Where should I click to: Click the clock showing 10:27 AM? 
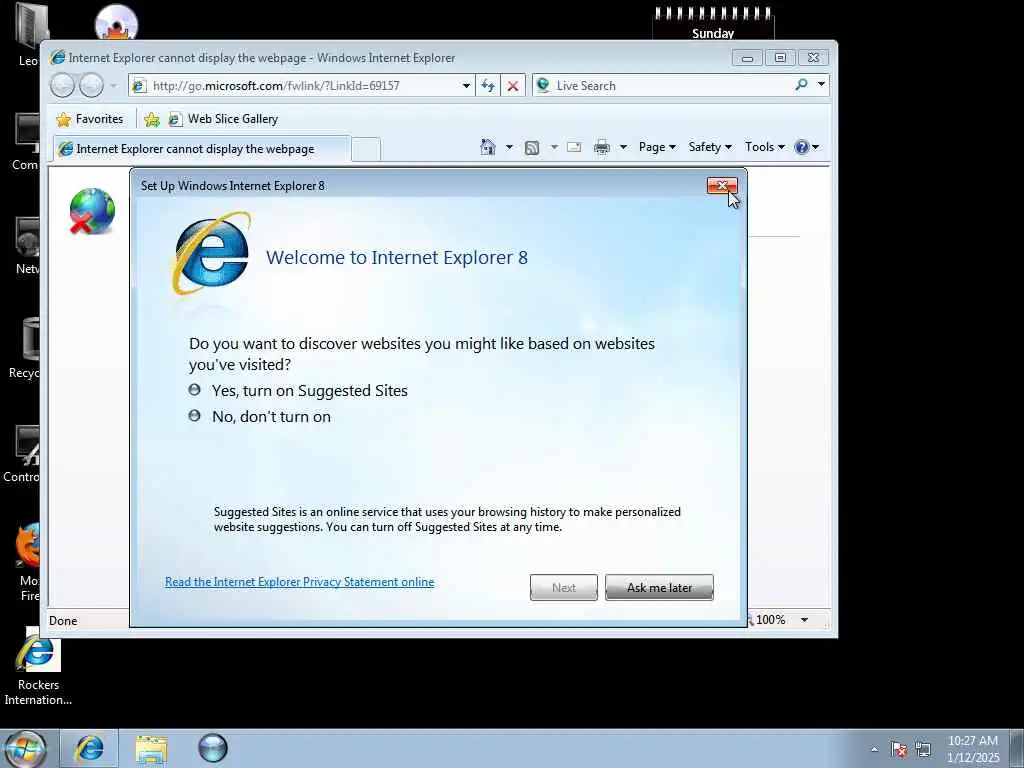pyautogui.click(x=973, y=749)
